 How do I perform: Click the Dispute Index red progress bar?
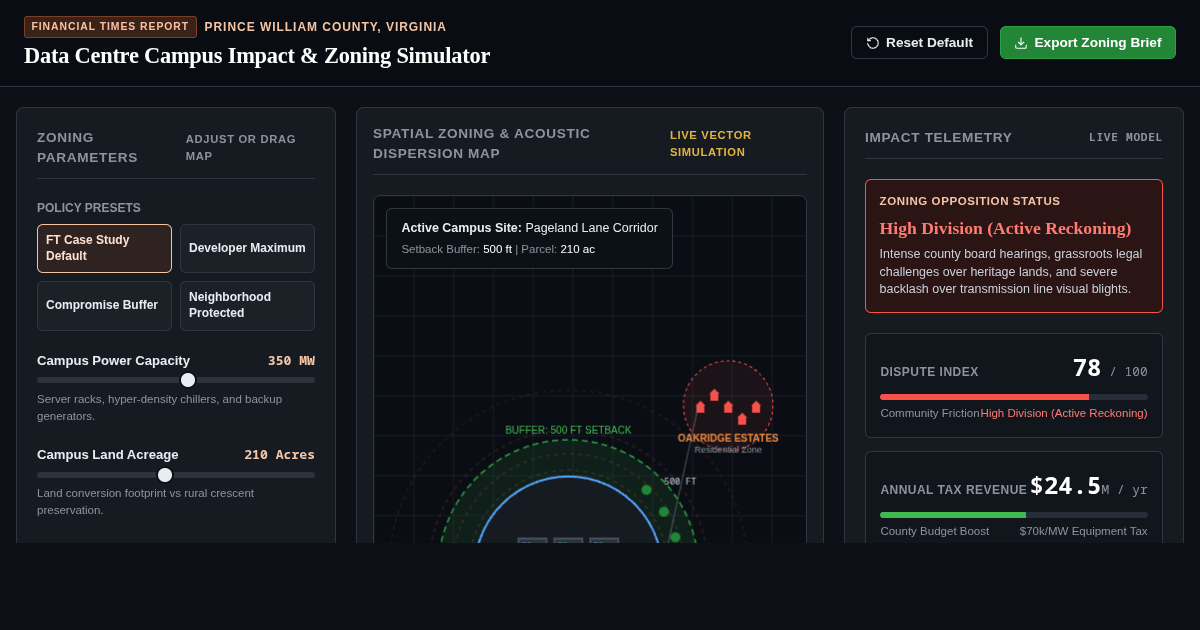pyautogui.click(x=984, y=397)
